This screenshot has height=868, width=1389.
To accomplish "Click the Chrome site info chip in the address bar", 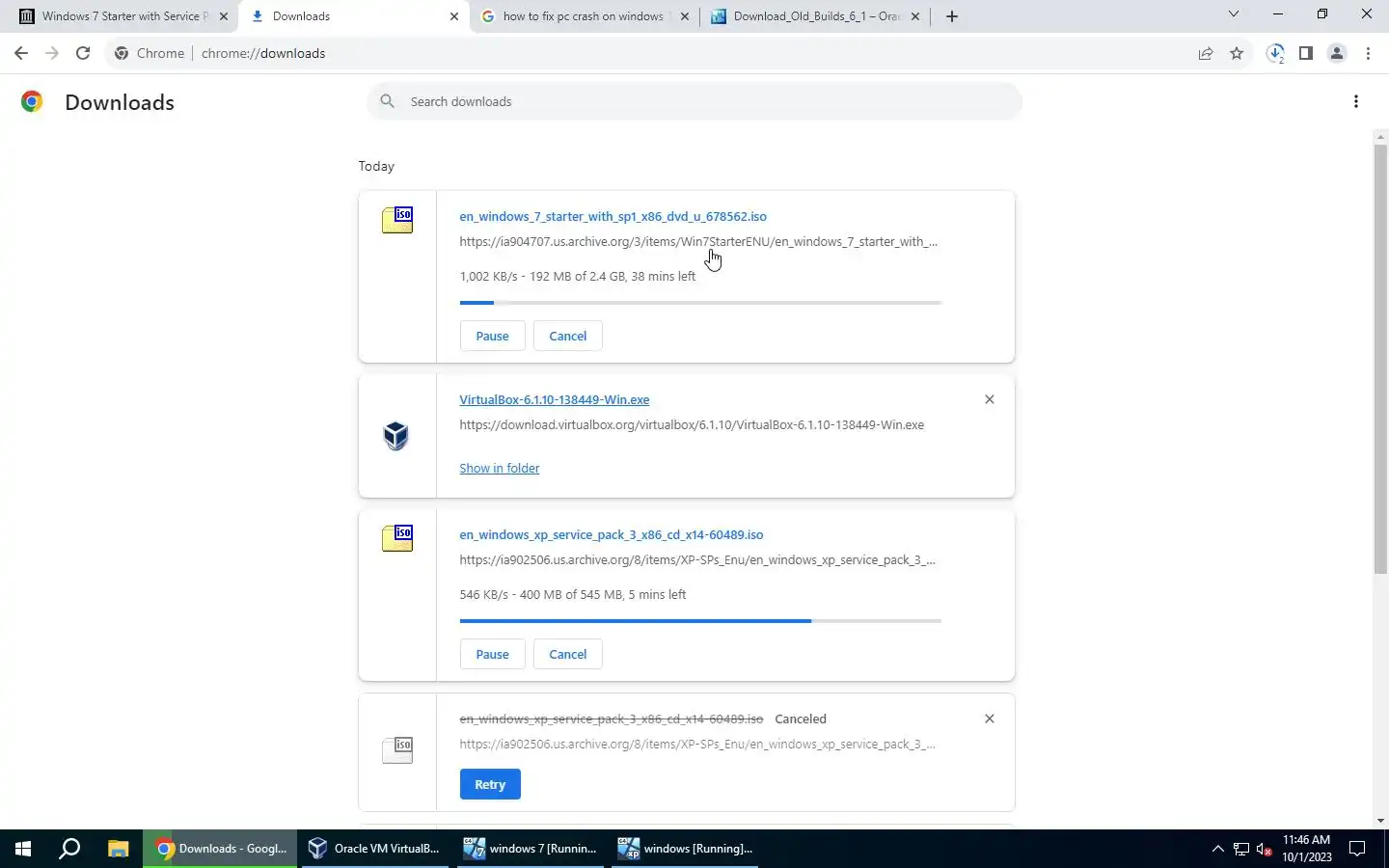I will pyautogui.click(x=150, y=53).
